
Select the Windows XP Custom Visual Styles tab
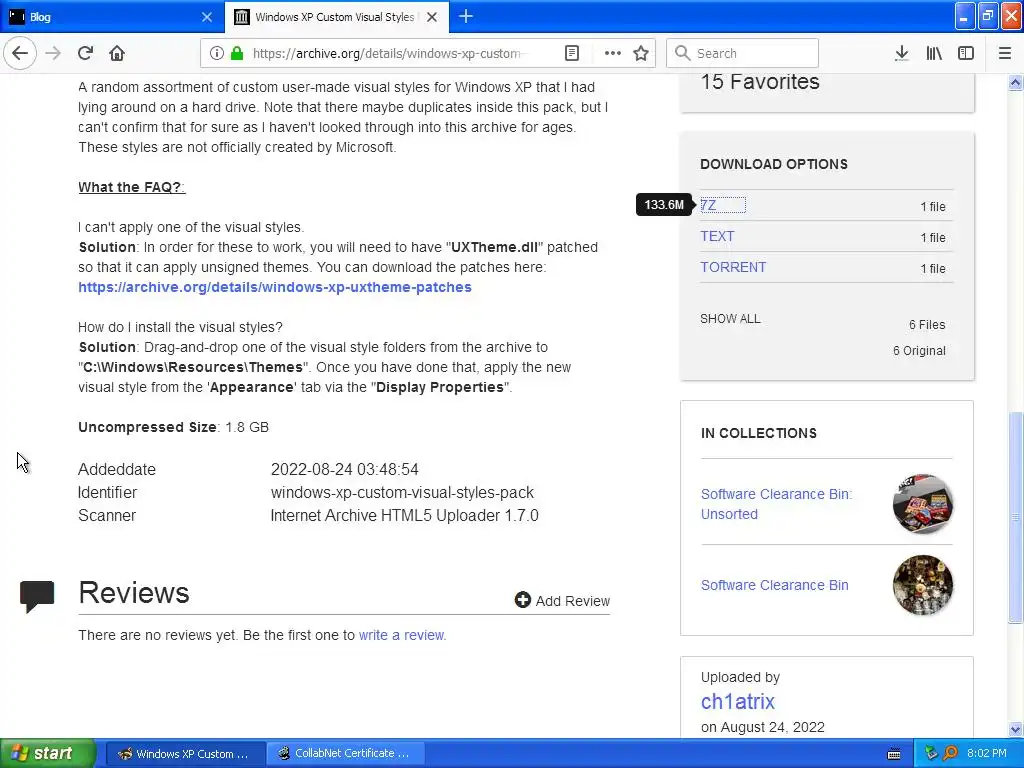coord(336,17)
